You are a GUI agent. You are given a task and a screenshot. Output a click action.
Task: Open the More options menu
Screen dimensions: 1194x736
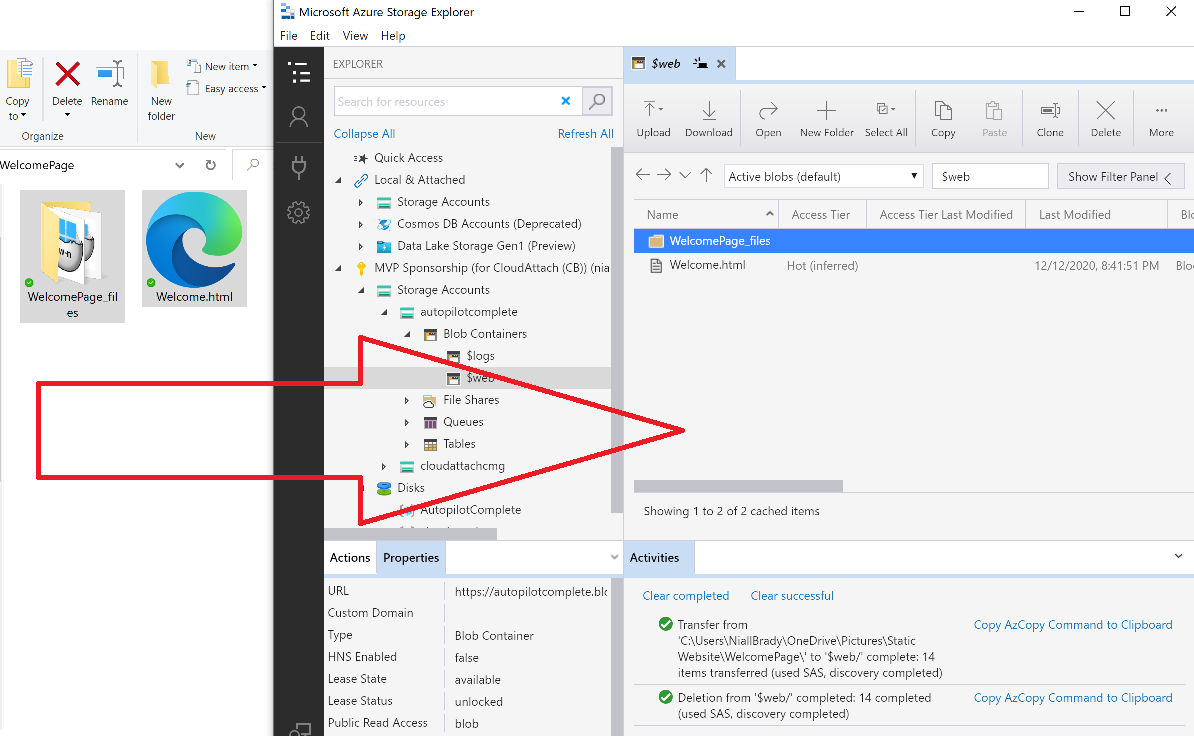tap(1161, 119)
